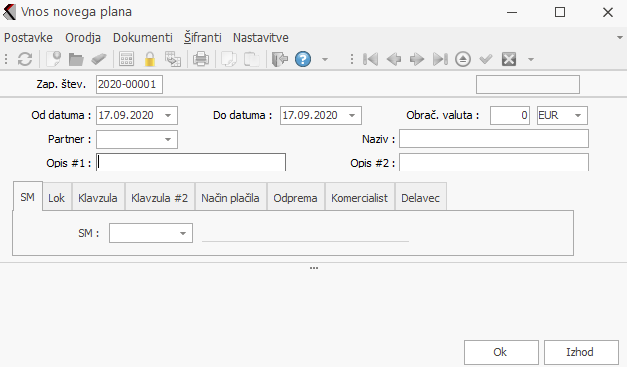Open Partner dropdown list
Screen dimensions: 627x367
point(168,140)
